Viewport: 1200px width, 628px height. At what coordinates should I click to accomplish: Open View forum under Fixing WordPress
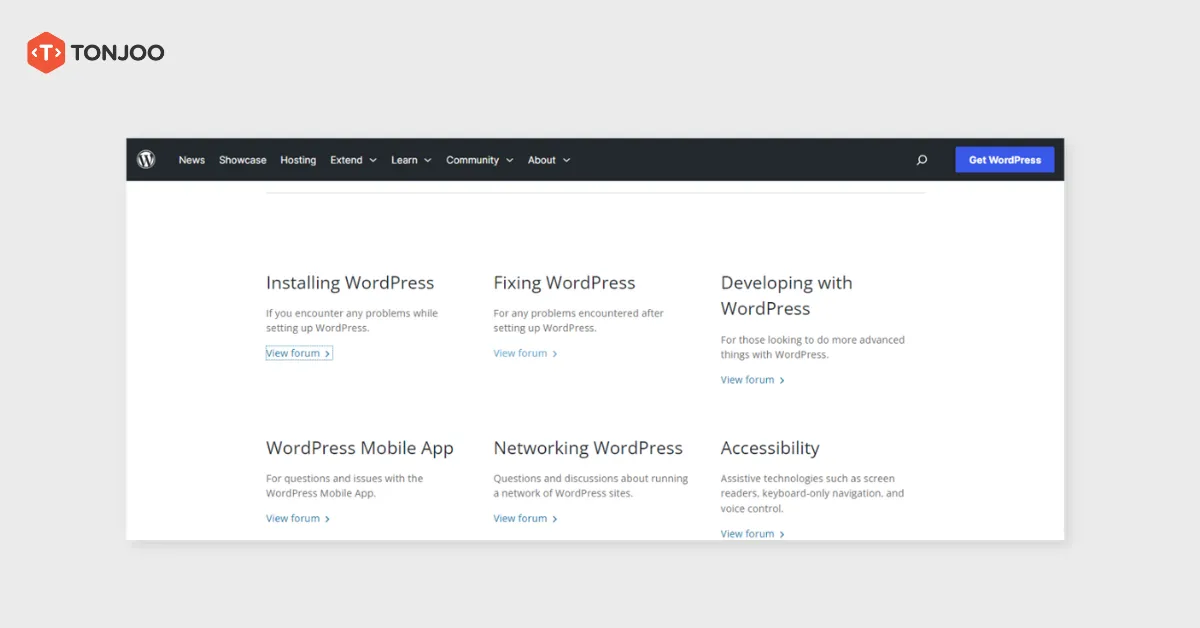pos(518,352)
